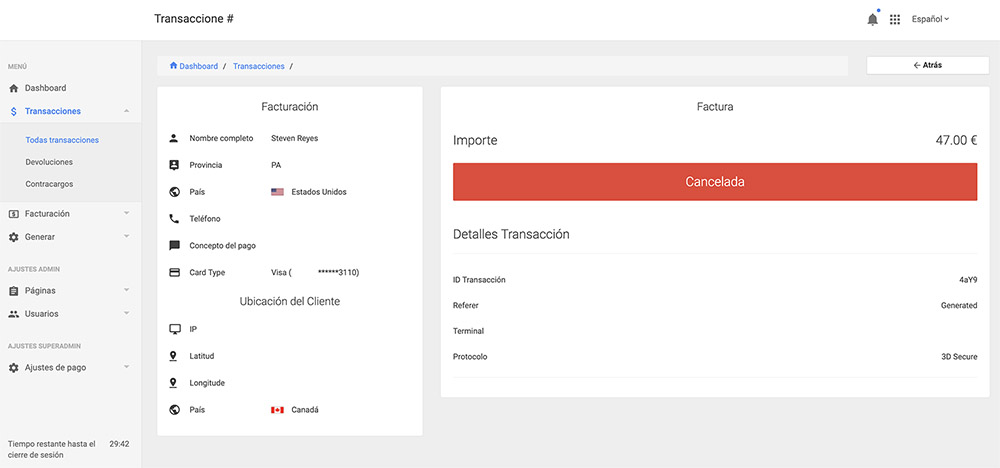Click the Atrás back button
The image size is (1000, 468).
(x=927, y=65)
